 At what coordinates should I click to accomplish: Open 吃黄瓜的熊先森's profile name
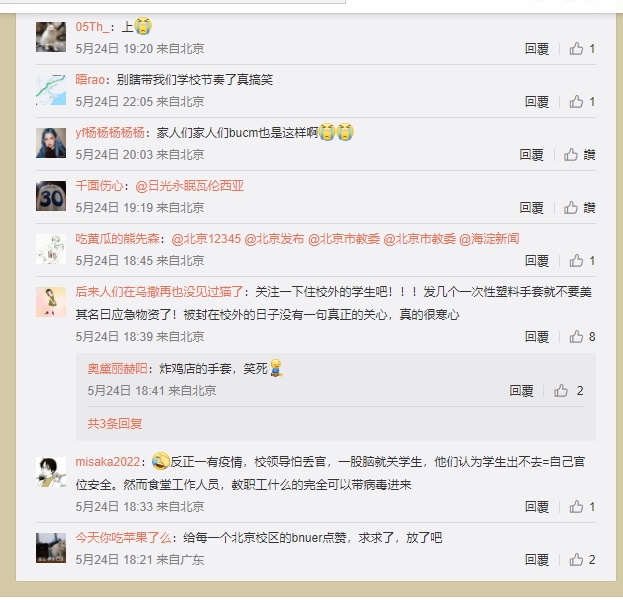[117, 239]
